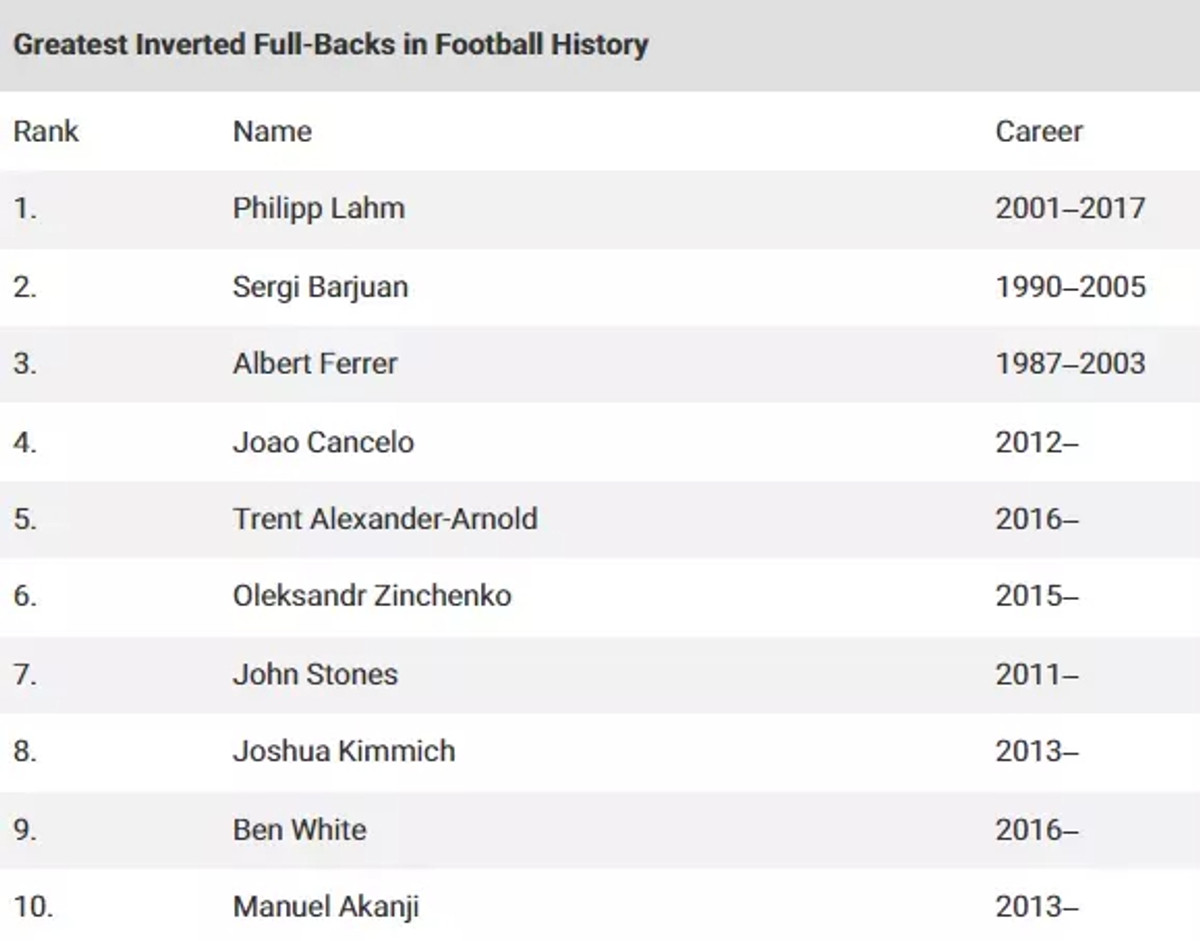Select Trent Alexander-Arnold in the table
Screen dimensions: 1200x941
coord(385,518)
